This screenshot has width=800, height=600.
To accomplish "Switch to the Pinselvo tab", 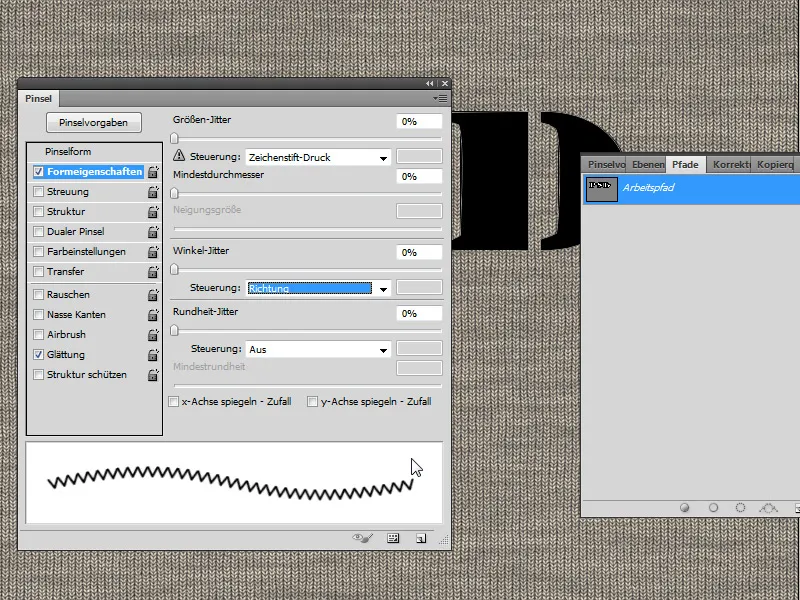I will [606, 164].
